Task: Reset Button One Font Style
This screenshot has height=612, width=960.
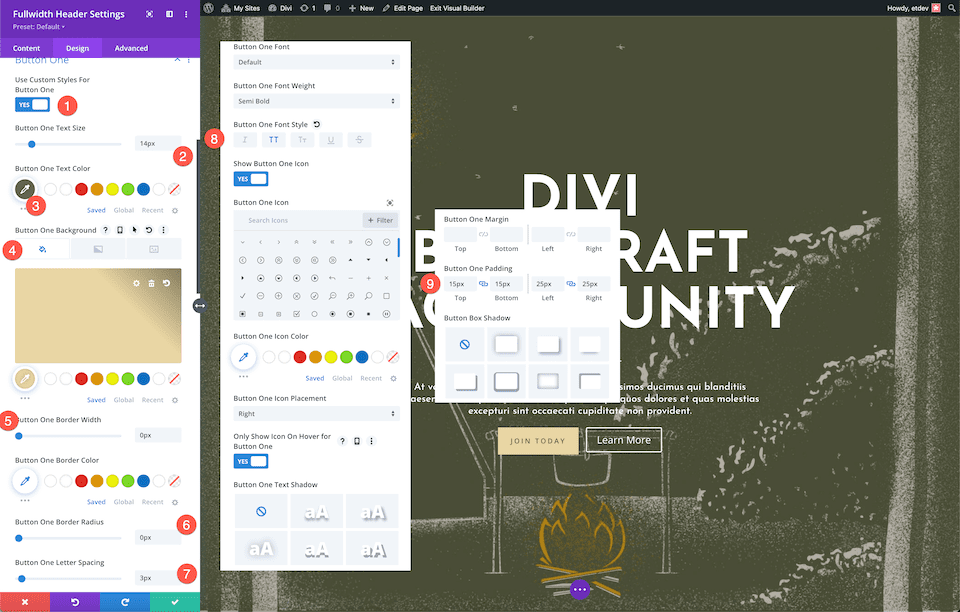Action: tap(317, 124)
